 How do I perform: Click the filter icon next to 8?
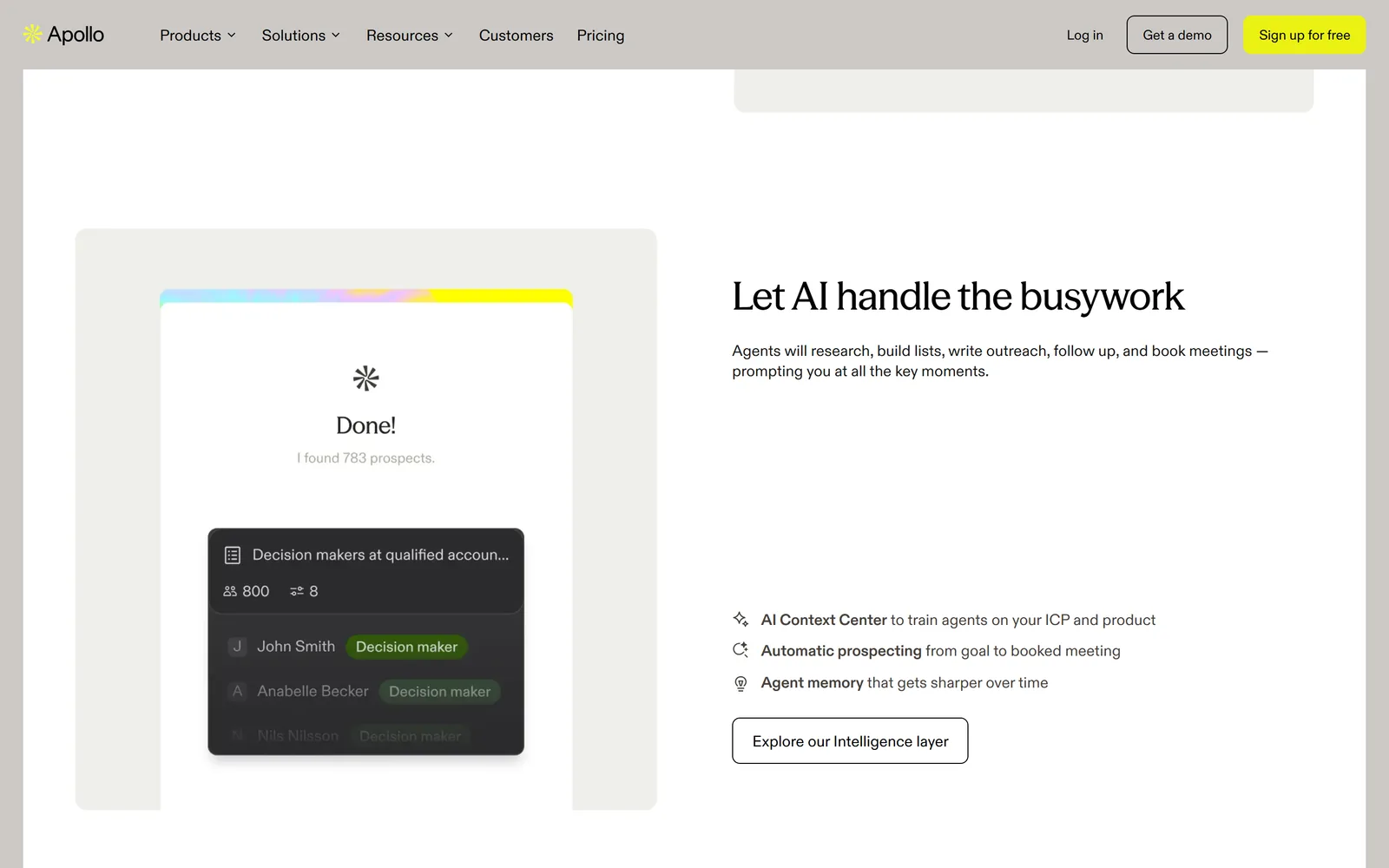pos(297,591)
